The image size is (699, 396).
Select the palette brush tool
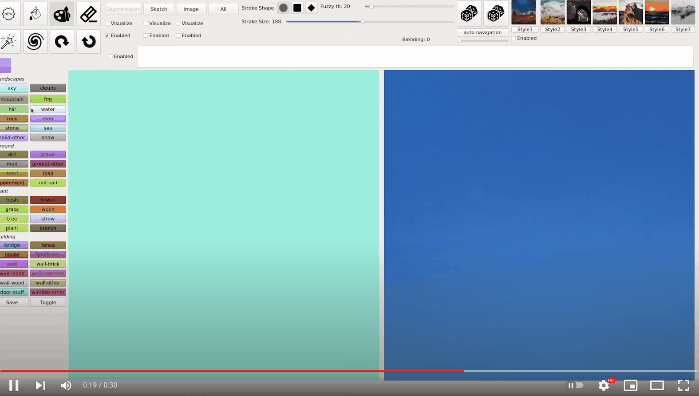point(62,14)
